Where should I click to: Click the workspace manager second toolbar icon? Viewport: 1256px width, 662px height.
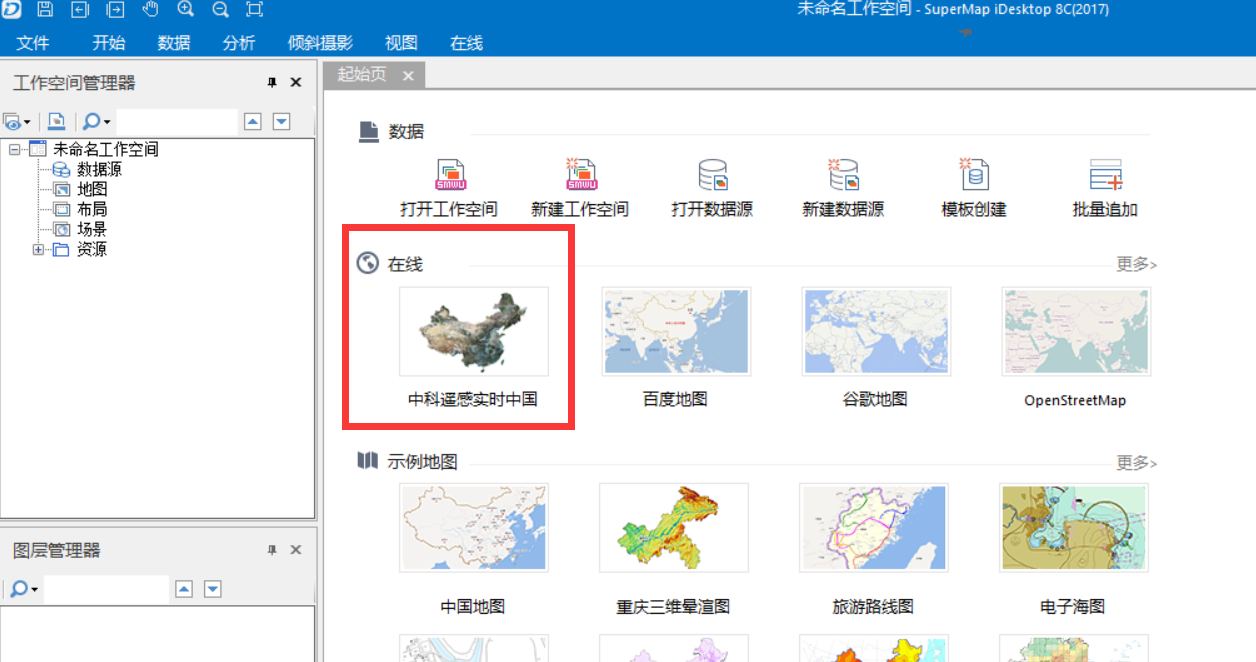[x=57, y=121]
